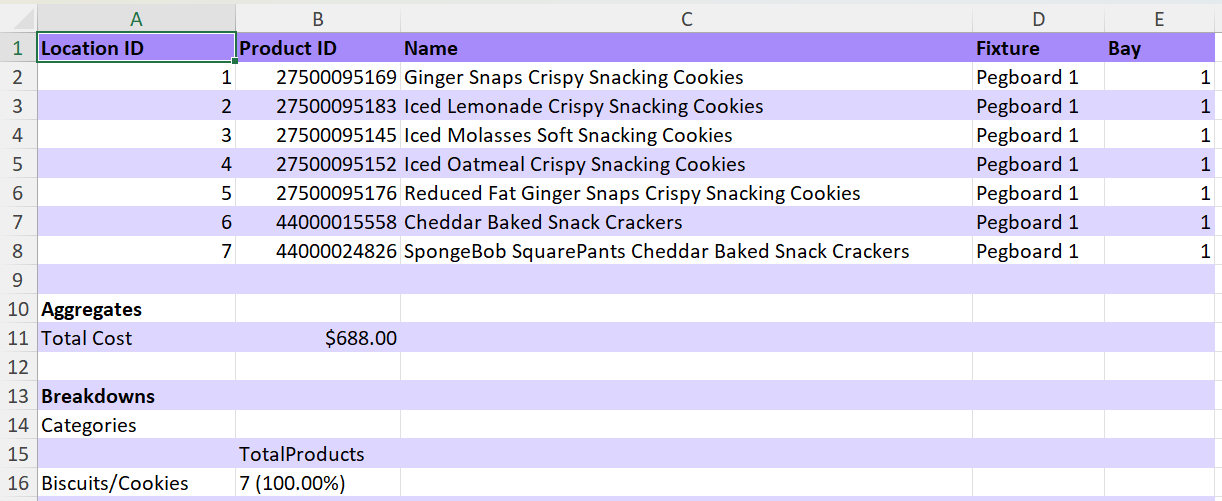Click the Bay header cell
This screenshot has width=1222, height=501.
click(1159, 48)
